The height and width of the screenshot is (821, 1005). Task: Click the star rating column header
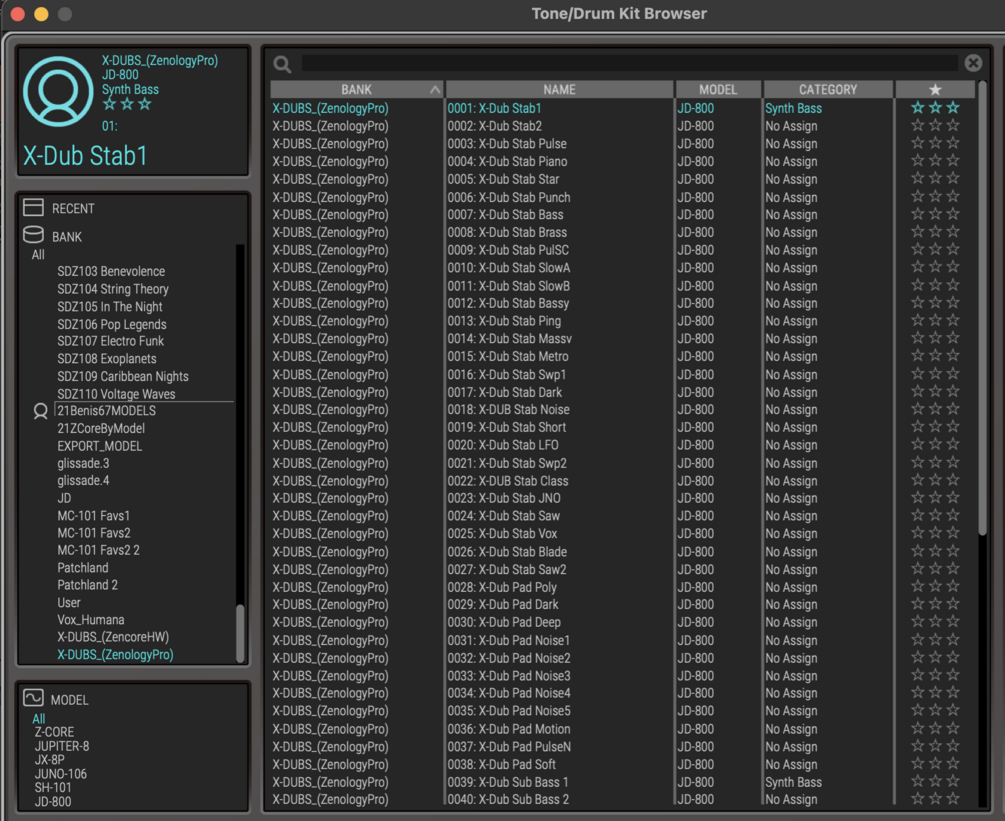(x=935, y=90)
